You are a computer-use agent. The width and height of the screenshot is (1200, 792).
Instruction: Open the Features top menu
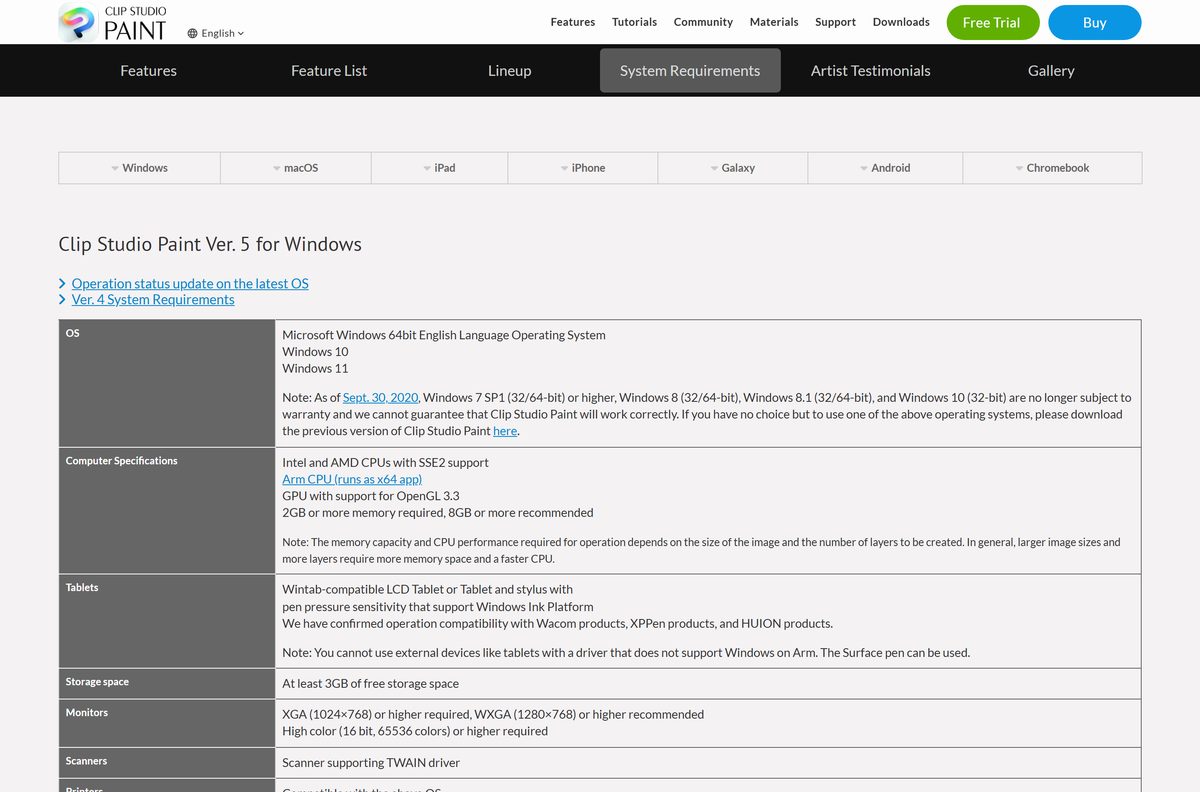(x=573, y=22)
